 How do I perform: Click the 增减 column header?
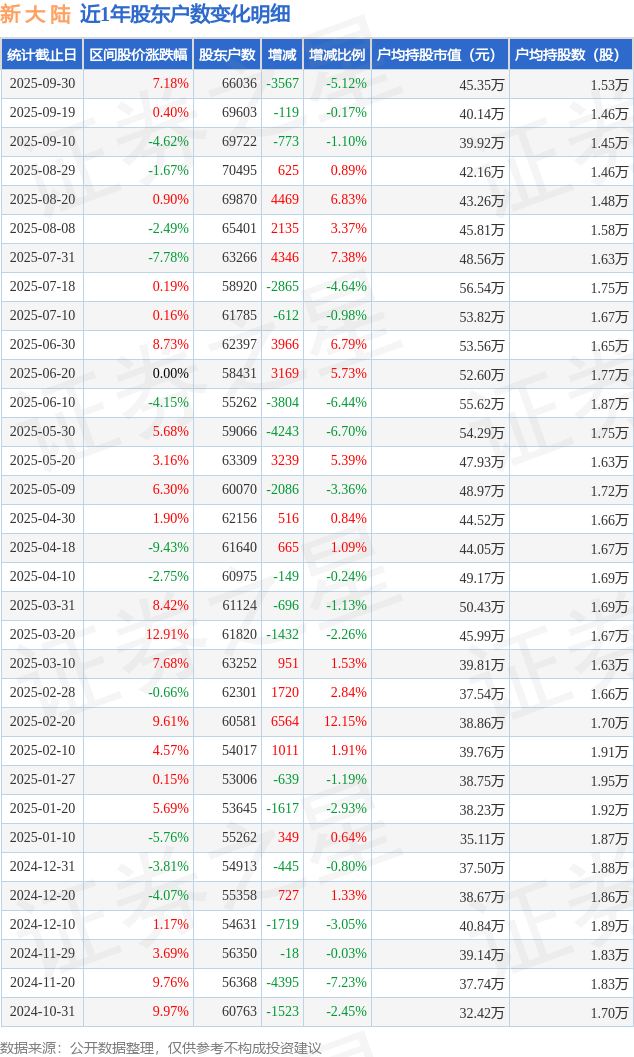click(283, 55)
